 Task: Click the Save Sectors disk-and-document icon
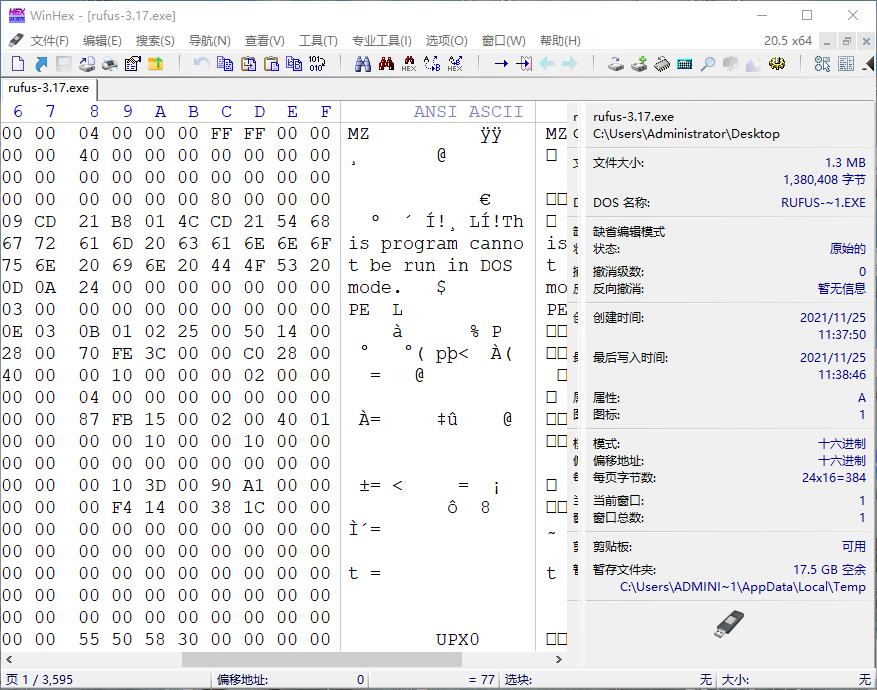click(x=87, y=64)
